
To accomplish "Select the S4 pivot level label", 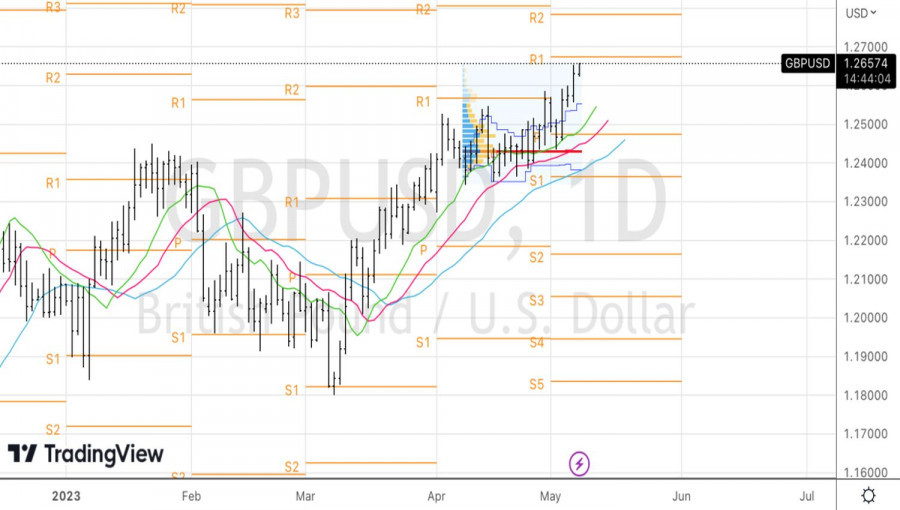I will pyautogui.click(x=536, y=342).
